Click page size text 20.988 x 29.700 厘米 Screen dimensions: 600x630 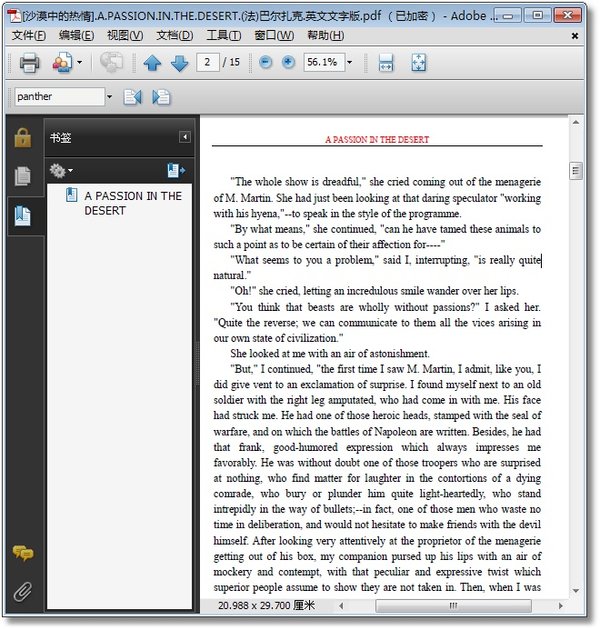267,605
